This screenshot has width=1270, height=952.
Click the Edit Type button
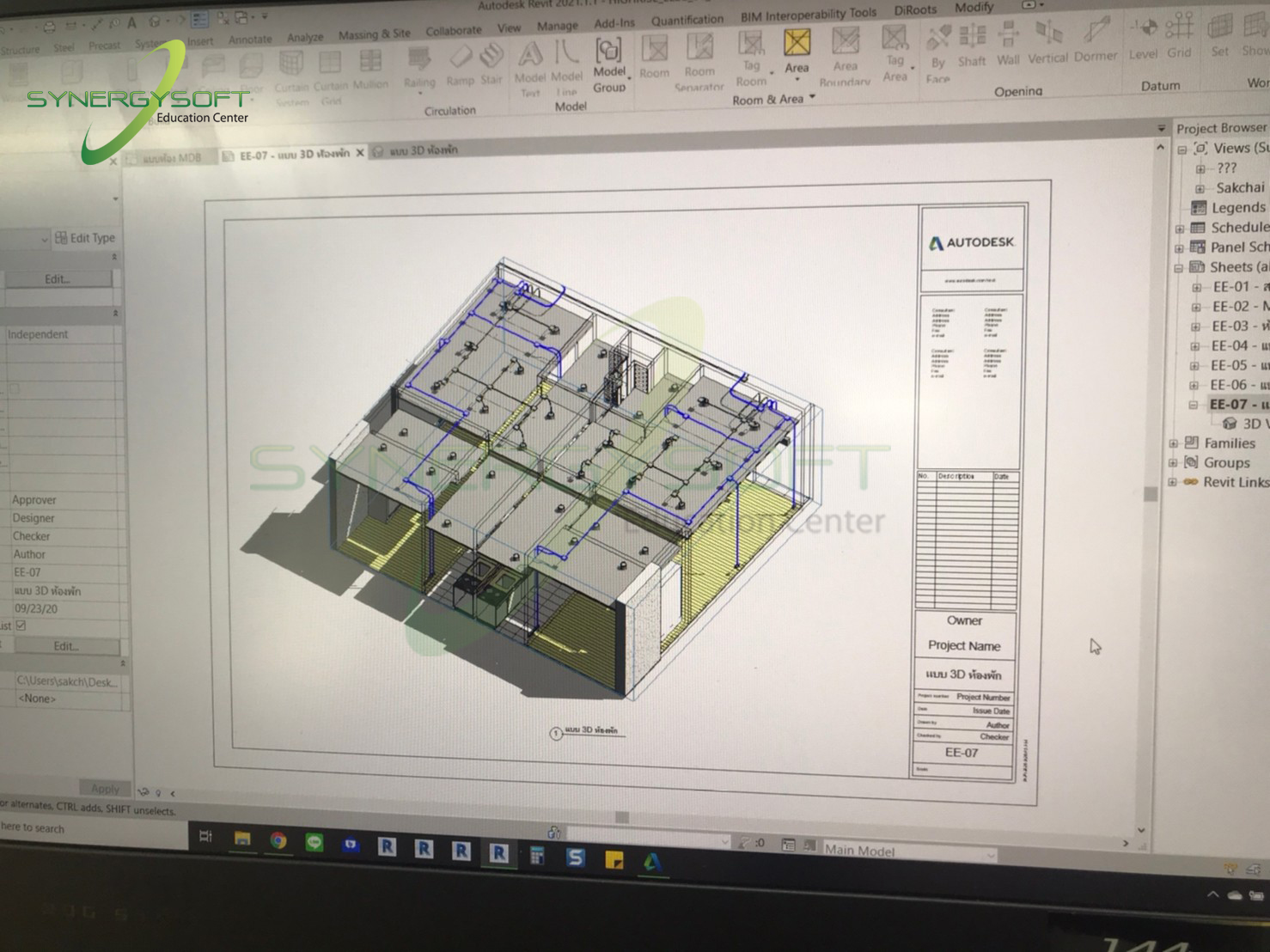click(85, 238)
